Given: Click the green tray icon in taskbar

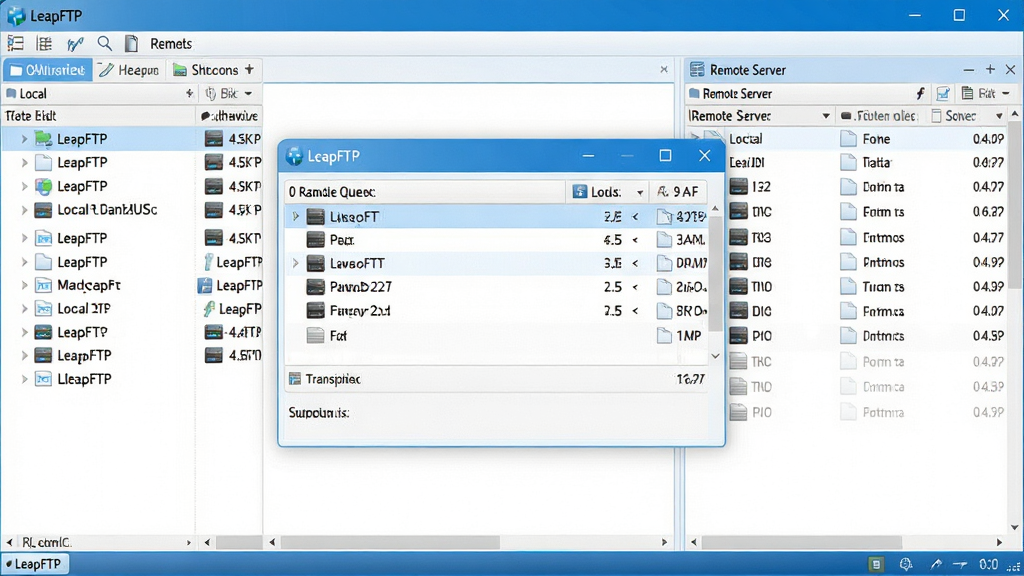Looking at the screenshot, I should pyautogui.click(x=876, y=564).
